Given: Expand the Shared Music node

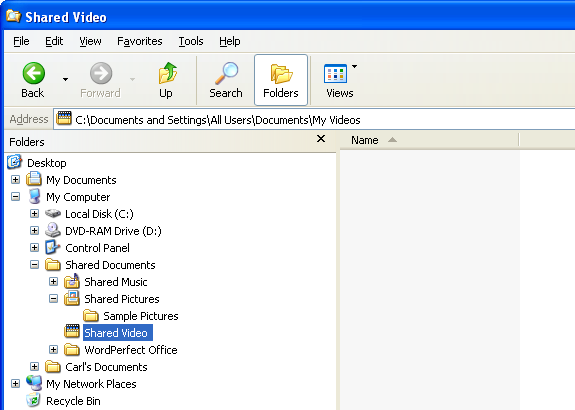Looking at the screenshot, I should pyautogui.click(x=54, y=281).
